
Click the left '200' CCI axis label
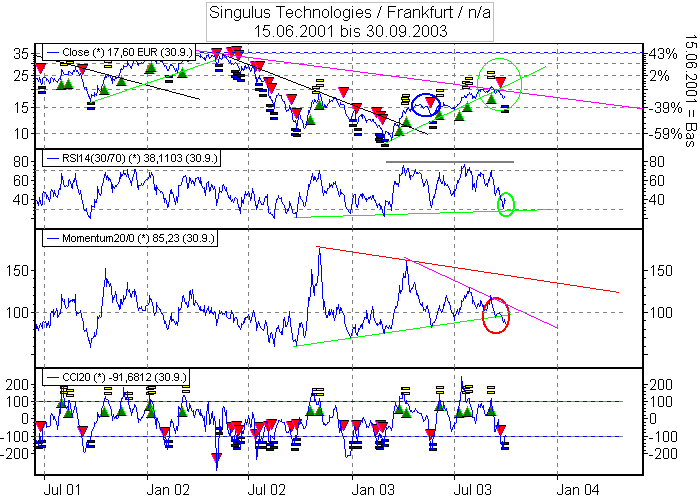17,385
